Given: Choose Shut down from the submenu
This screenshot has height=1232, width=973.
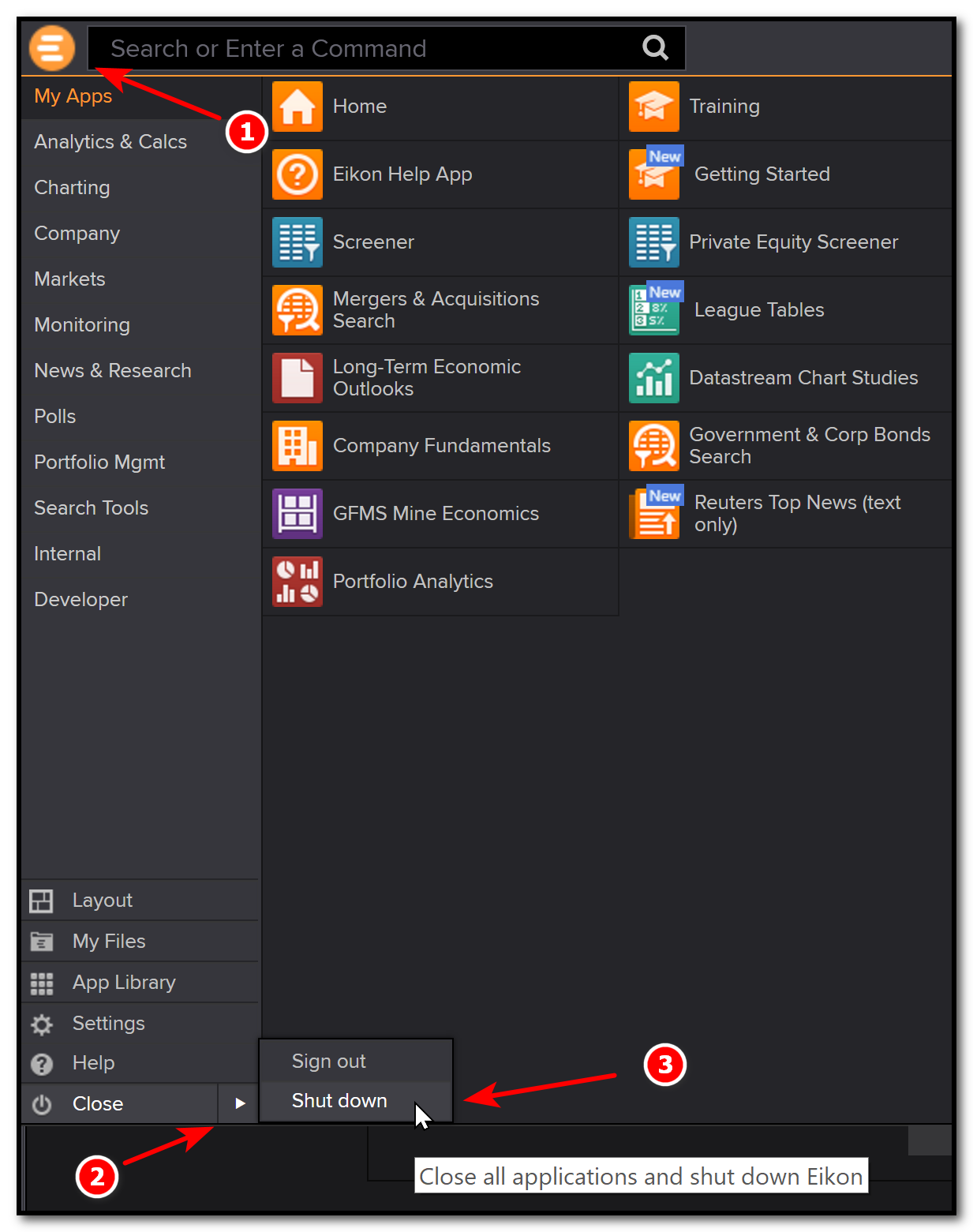Looking at the screenshot, I should coord(356,1101).
